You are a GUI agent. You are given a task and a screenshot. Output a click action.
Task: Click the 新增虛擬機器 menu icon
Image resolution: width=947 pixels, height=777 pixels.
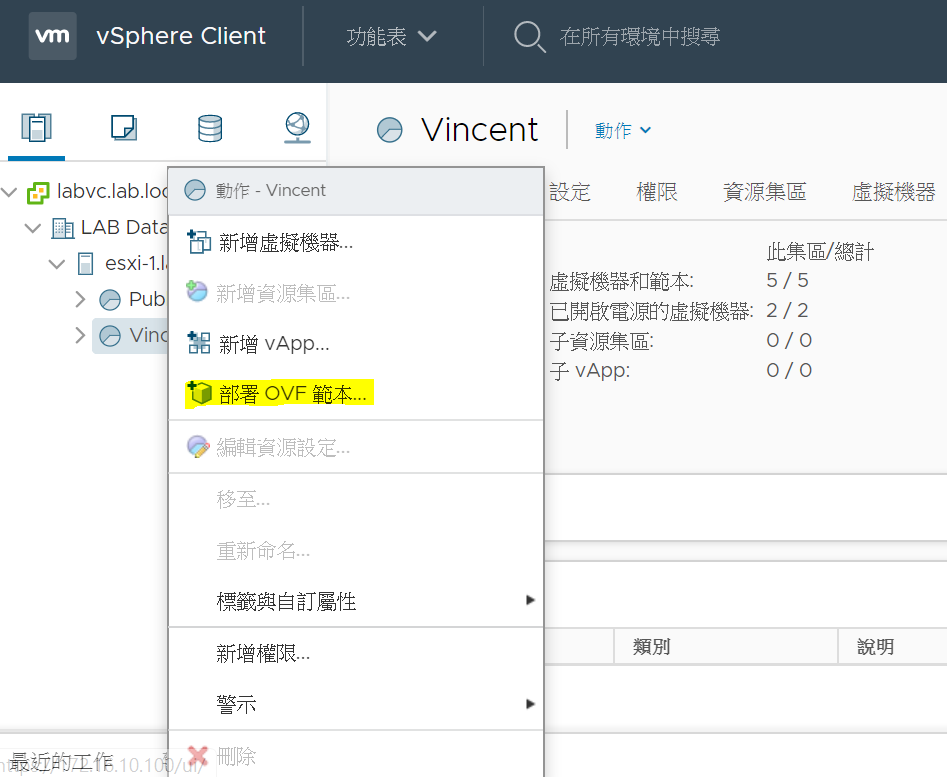pyautogui.click(x=199, y=242)
